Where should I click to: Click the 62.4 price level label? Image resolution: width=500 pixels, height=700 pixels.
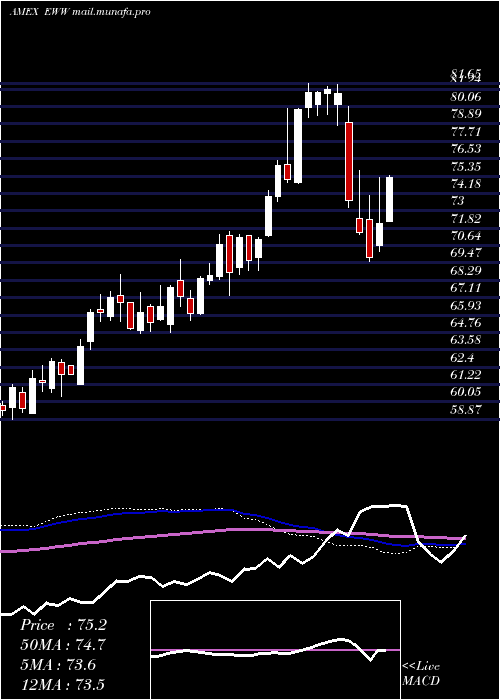462,358
